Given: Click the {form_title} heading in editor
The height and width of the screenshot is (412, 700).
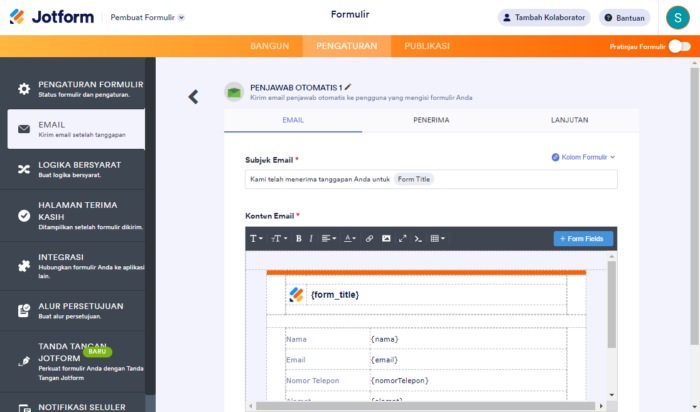Looking at the screenshot, I should pos(335,295).
